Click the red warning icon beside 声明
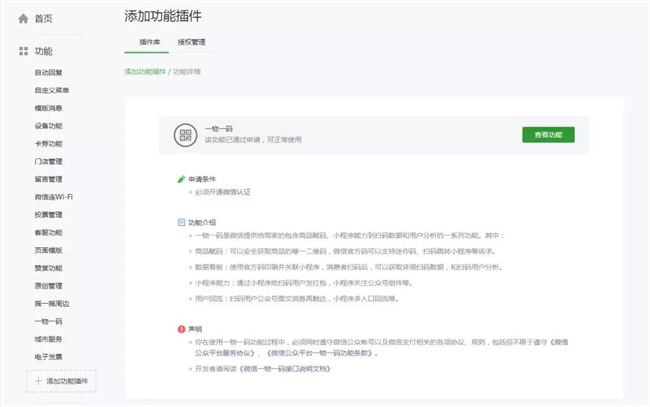 180,326
